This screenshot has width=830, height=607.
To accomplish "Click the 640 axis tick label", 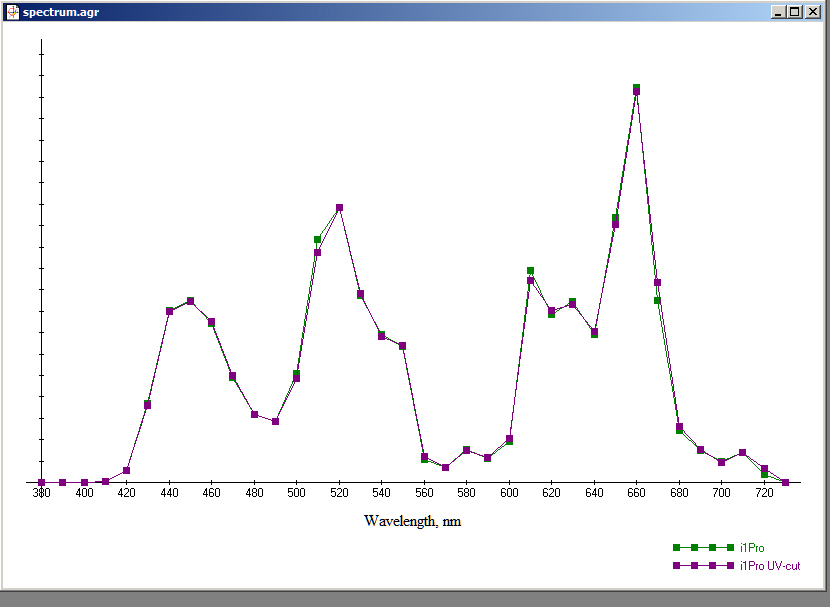I will [x=594, y=493].
